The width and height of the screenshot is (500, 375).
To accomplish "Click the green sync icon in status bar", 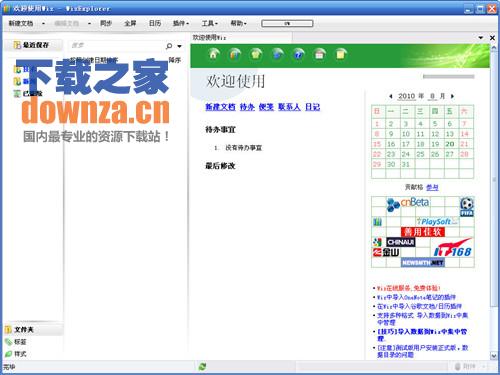I will (202, 367).
